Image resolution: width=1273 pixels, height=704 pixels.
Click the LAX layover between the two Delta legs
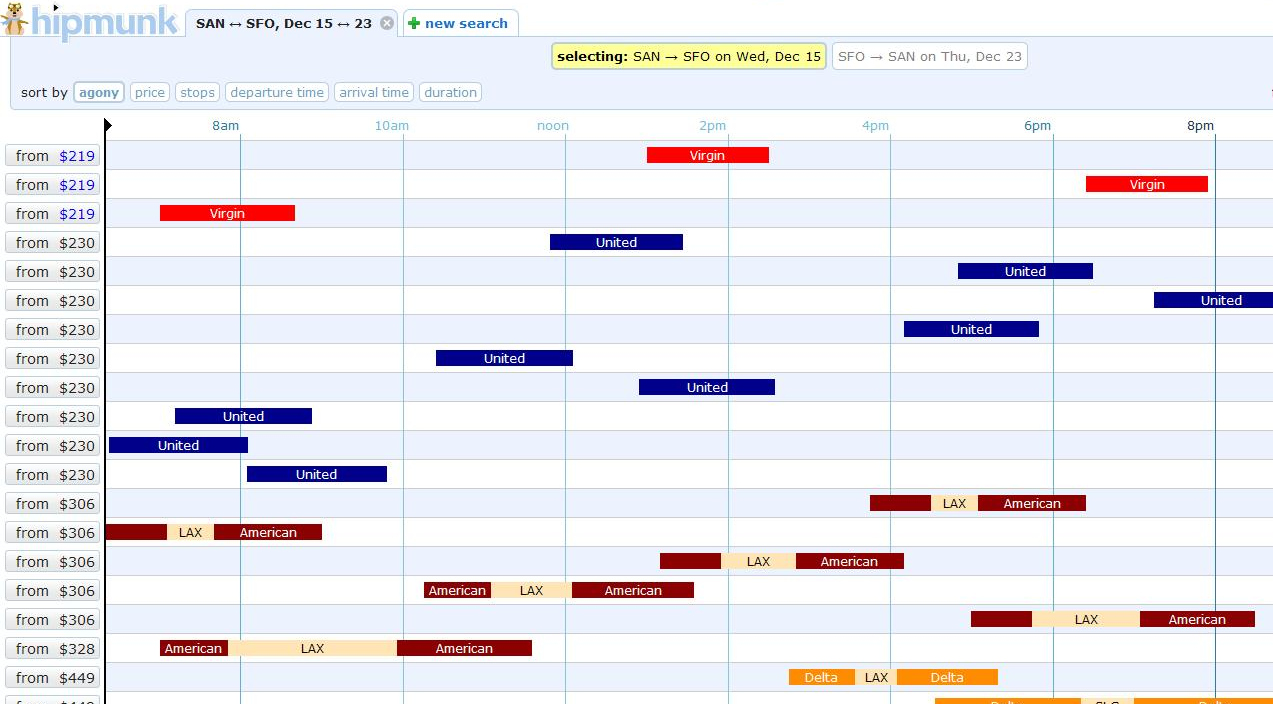876,677
